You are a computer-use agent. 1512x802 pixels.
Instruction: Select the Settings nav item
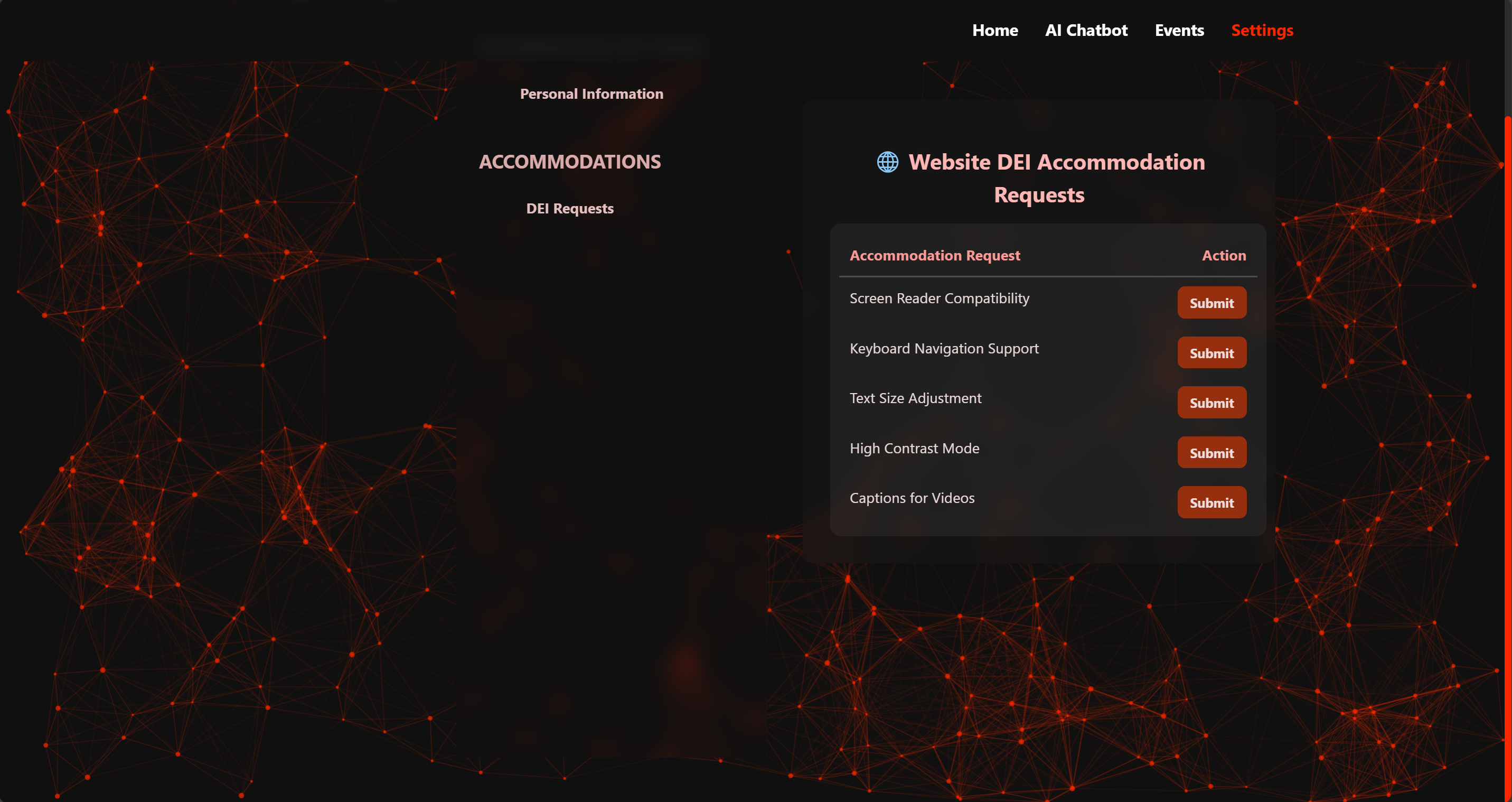[1262, 31]
